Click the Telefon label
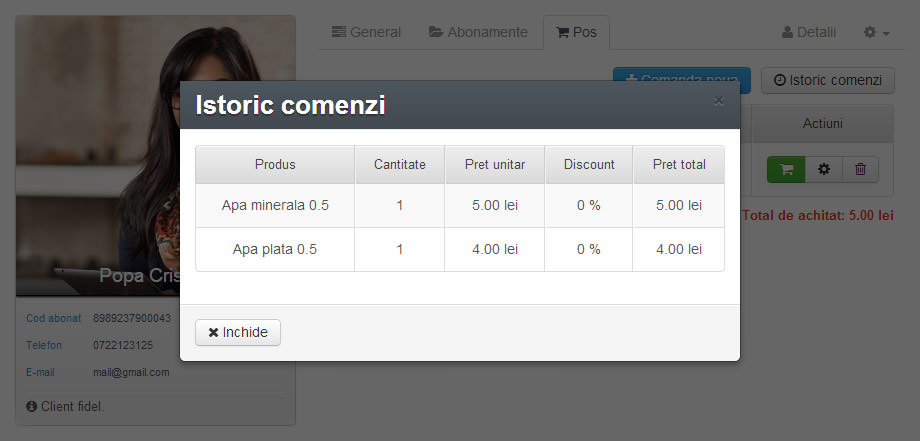The height and width of the screenshot is (441, 920). pos(44,345)
